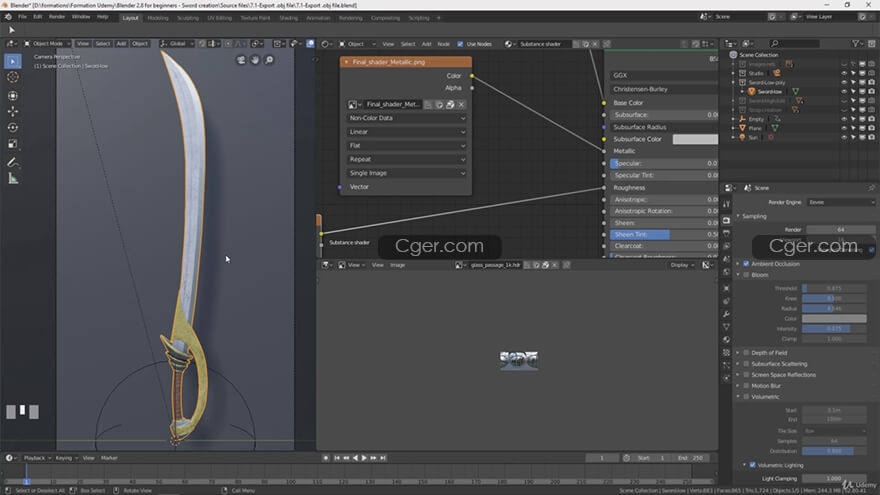This screenshot has width=880, height=495.
Task: Switch to Shading workspace tab
Action: (288, 18)
